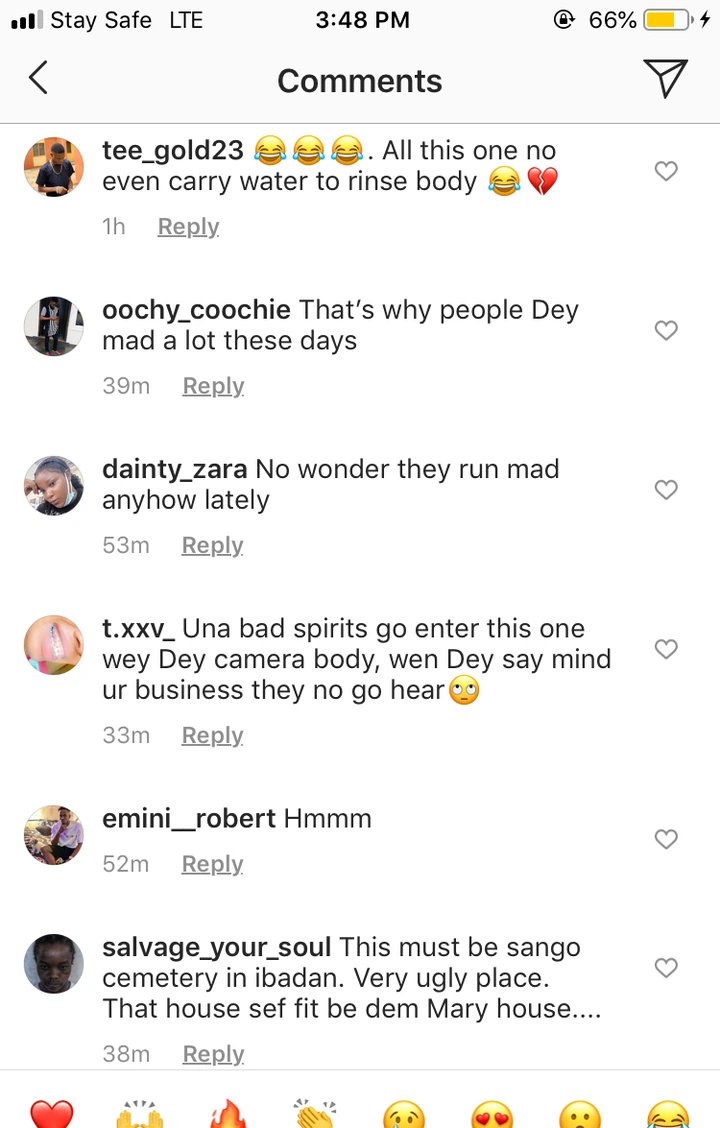The image size is (720, 1128).
Task: Insert the fire emoji reaction
Action: tap(228, 1113)
